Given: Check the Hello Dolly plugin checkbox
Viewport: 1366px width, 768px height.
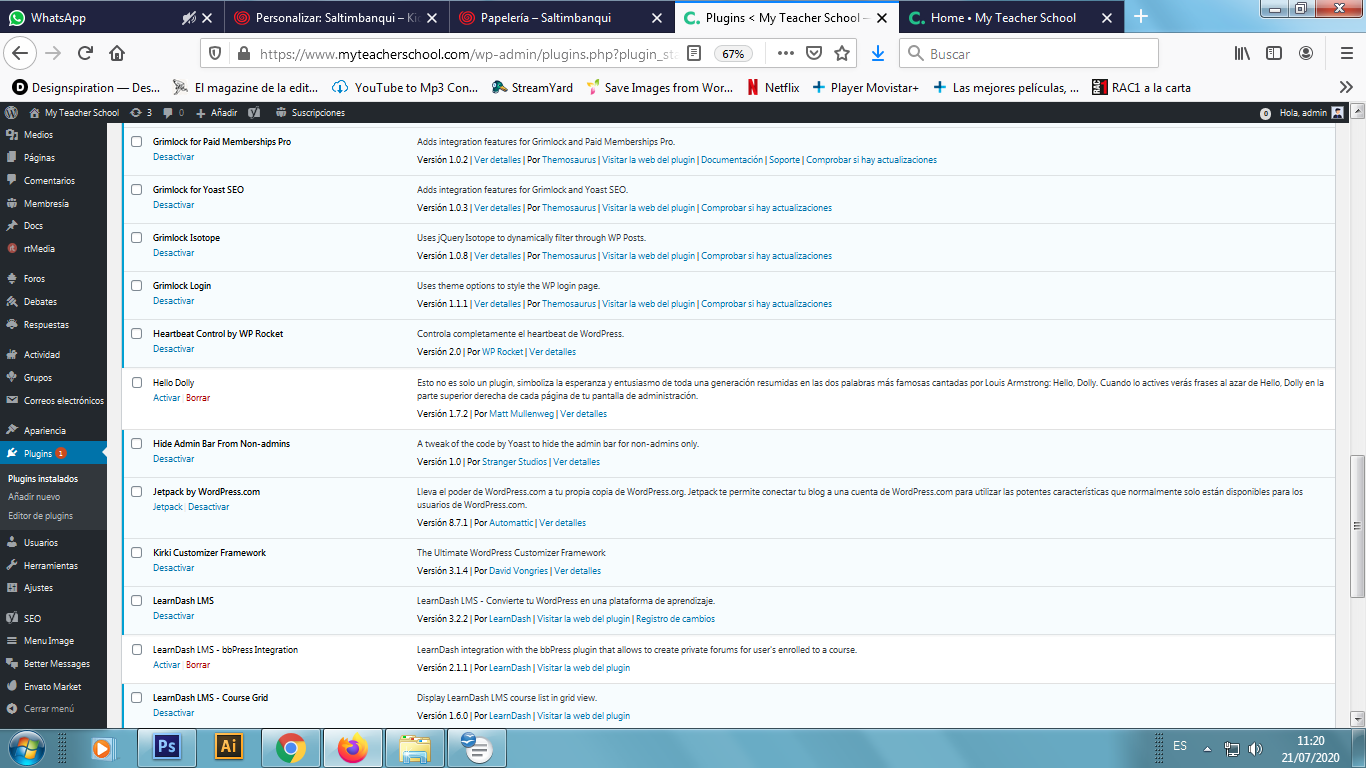Looking at the screenshot, I should point(137,383).
